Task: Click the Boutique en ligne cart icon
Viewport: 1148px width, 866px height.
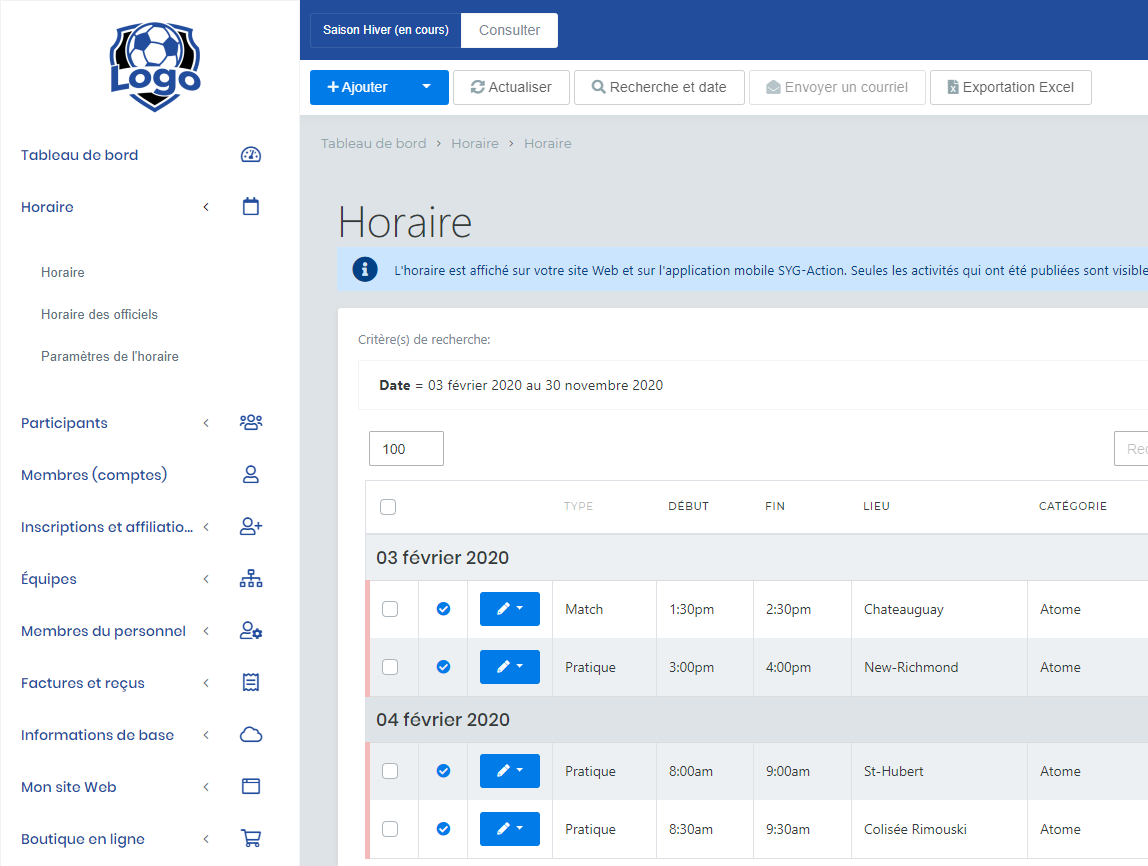Action: click(251, 839)
